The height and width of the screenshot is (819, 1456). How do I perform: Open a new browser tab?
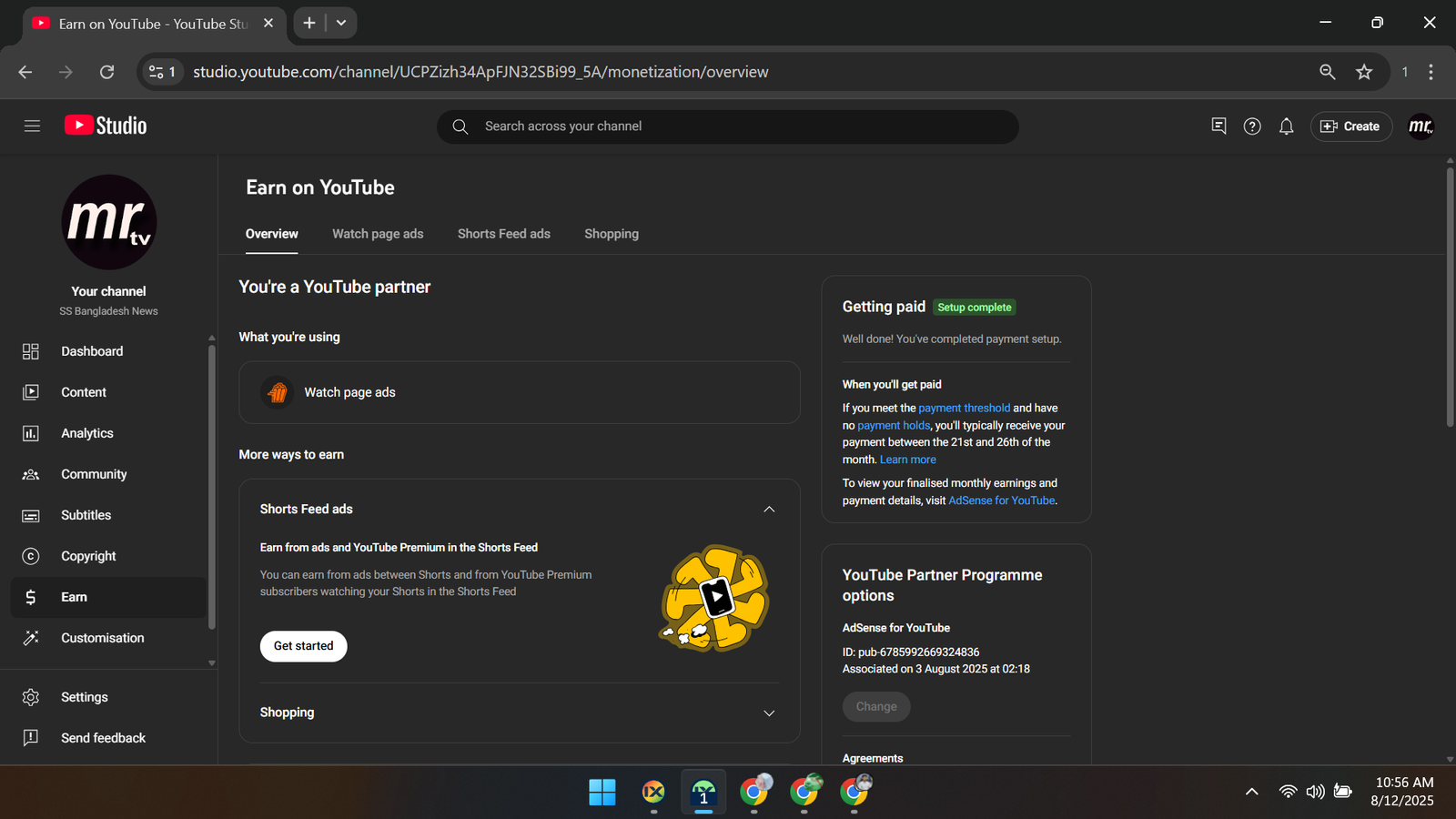click(309, 23)
